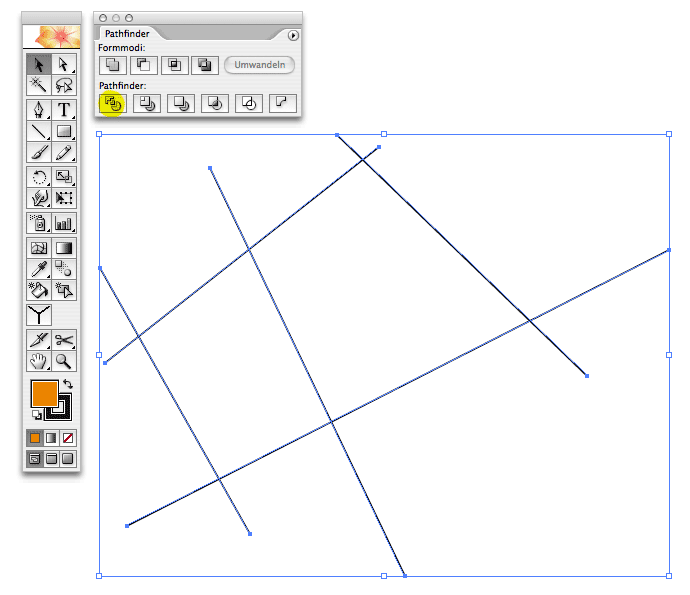
Task: Click the Umwandeln button
Action: pos(260,65)
